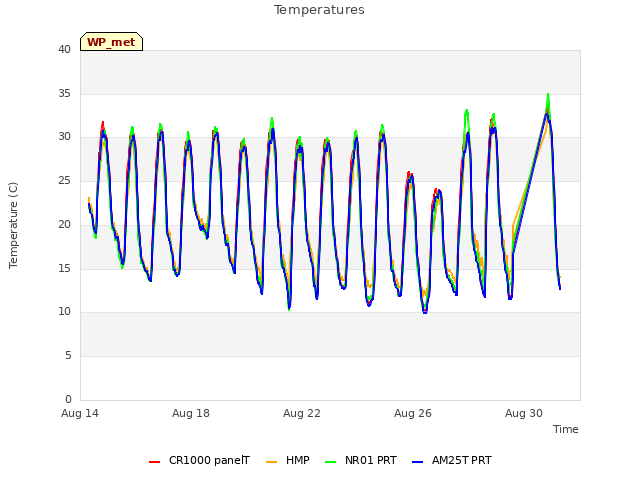
Task: Click the lowest temperature trough near Aug 26
Action: click(425, 312)
